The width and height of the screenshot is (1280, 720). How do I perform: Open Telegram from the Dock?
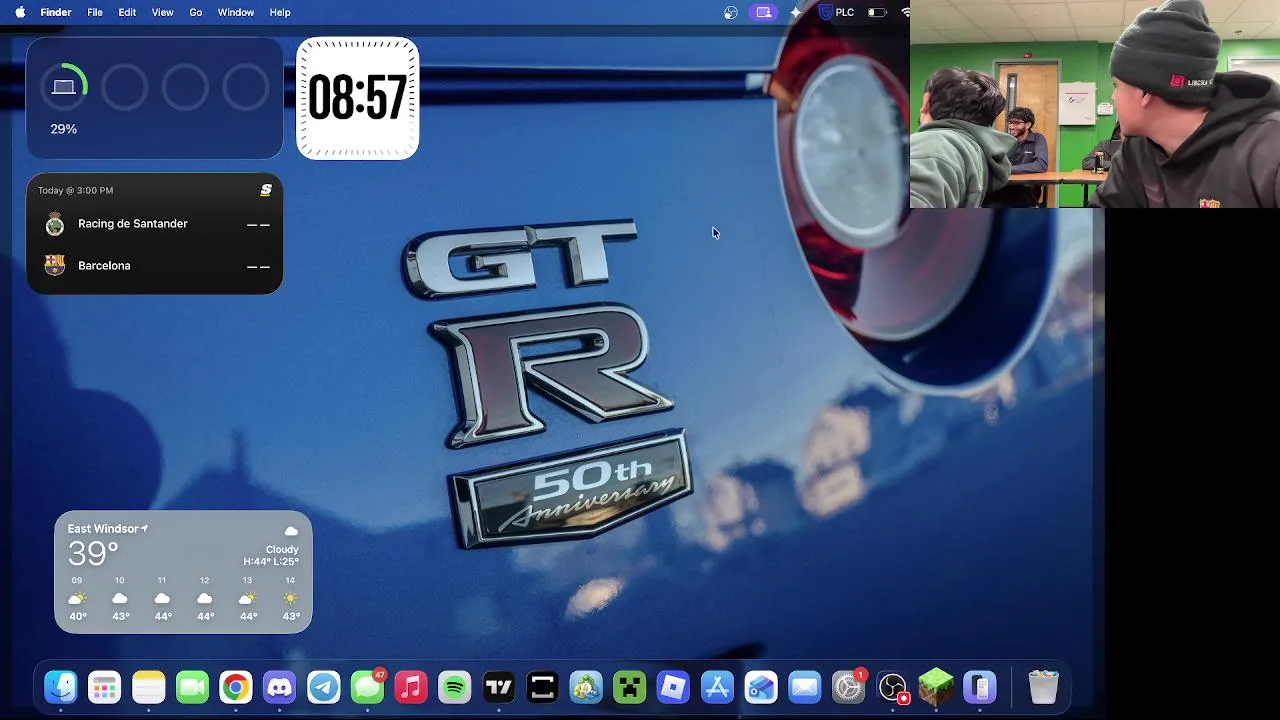point(323,687)
